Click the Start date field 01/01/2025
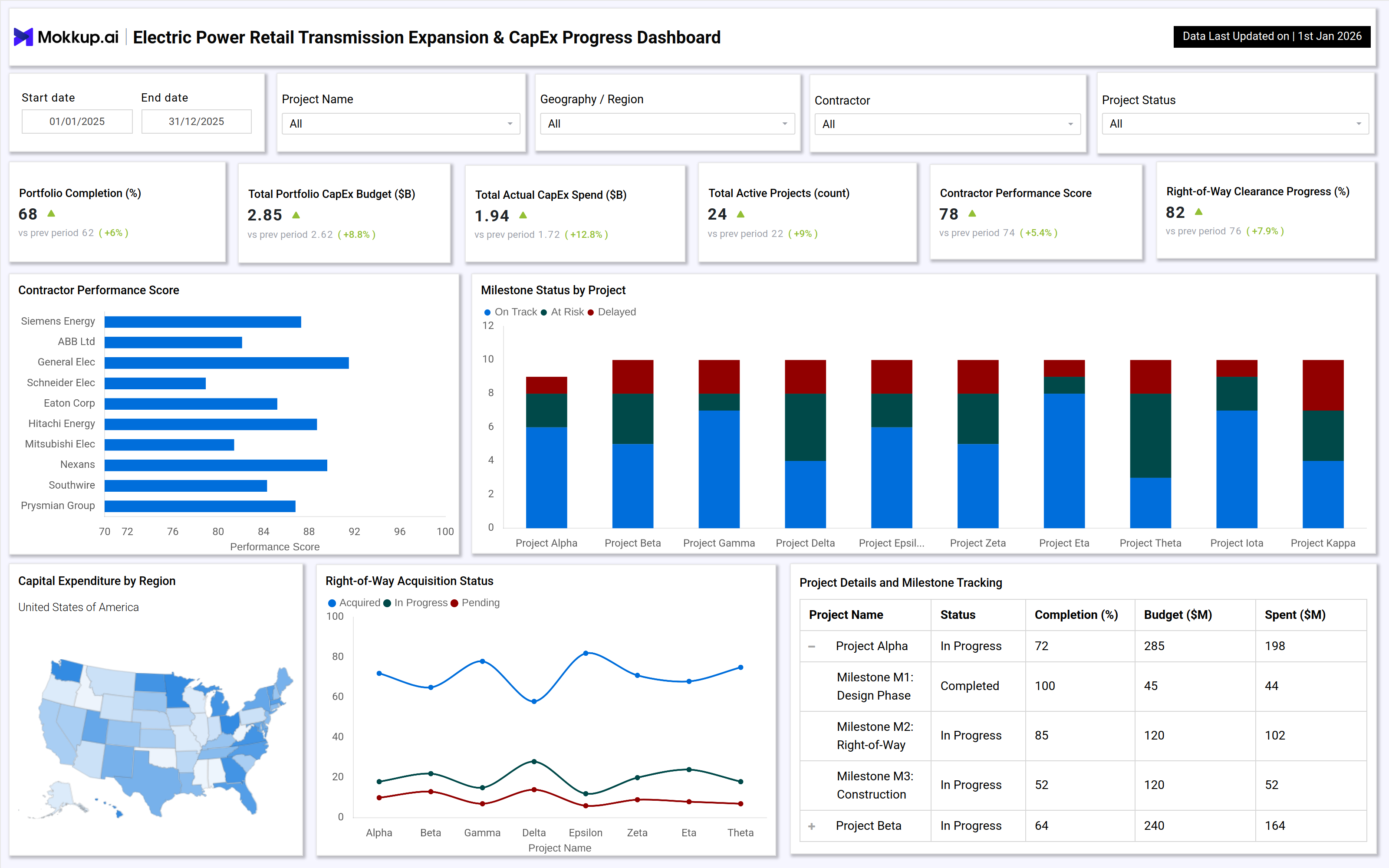 click(x=77, y=122)
